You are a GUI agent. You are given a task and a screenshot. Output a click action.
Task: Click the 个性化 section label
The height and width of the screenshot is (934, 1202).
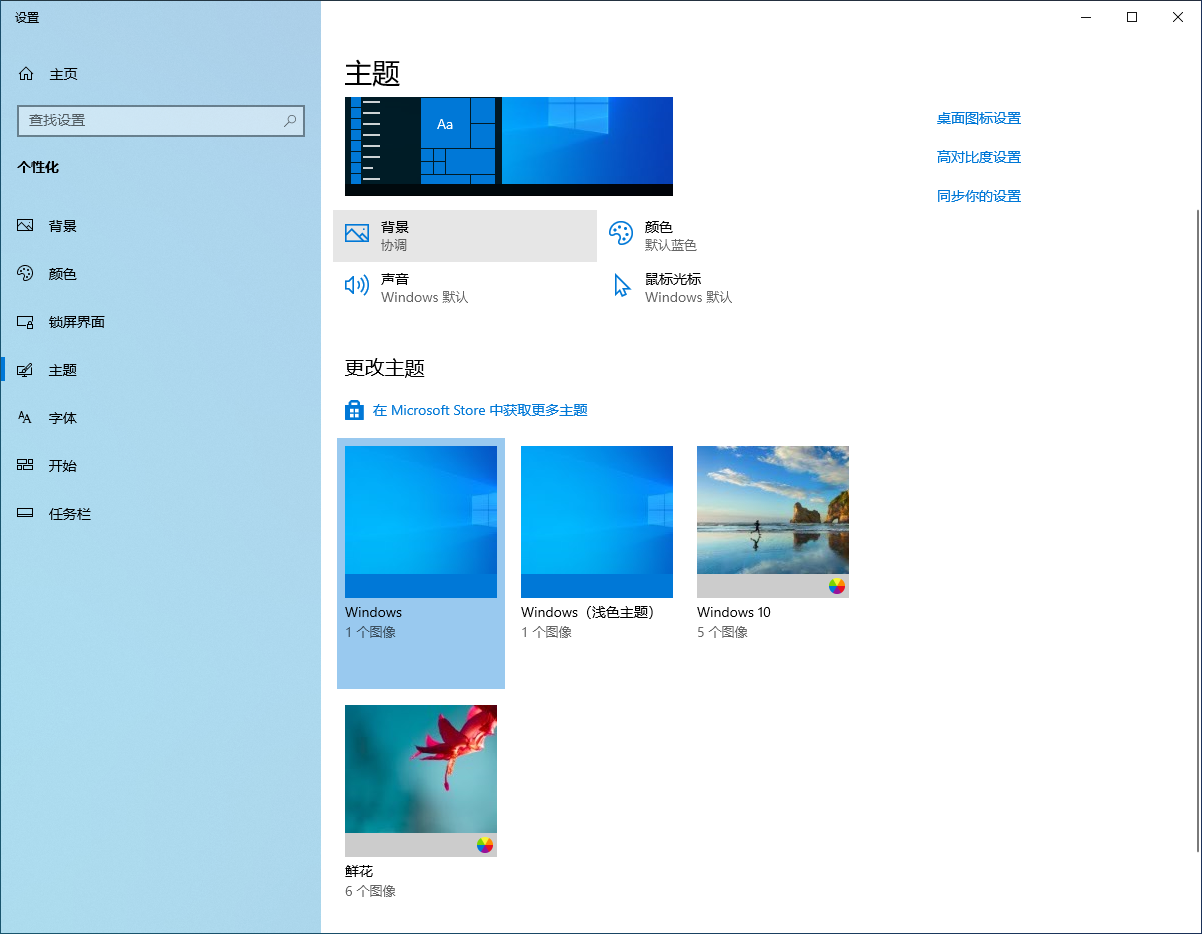coord(38,167)
